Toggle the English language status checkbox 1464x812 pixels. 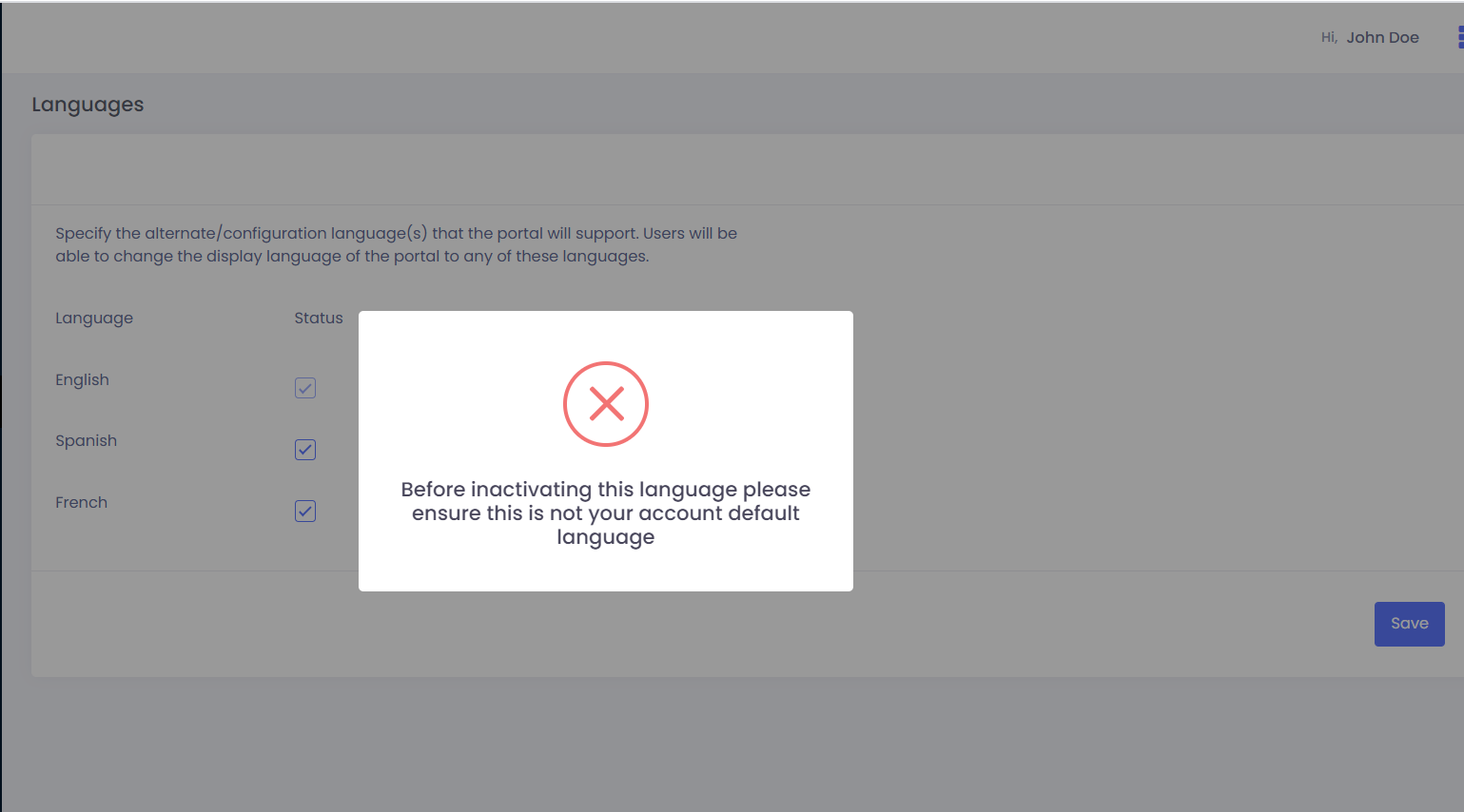point(305,388)
